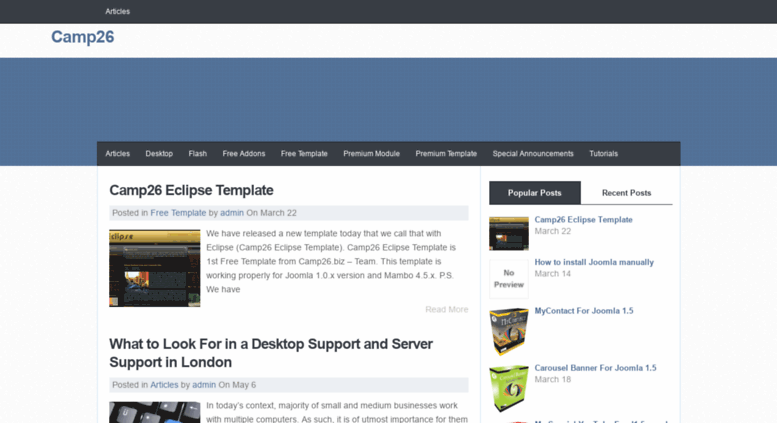Open Special Announcements menu item
The height and width of the screenshot is (423, 777).
click(x=533, y=154)
